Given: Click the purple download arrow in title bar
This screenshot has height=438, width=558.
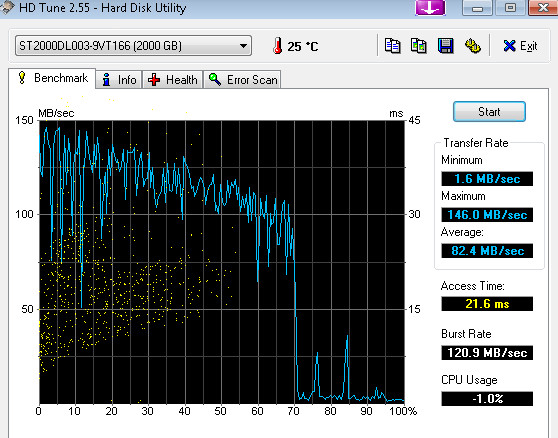Looking at the screenshot, I should (430, 7).
